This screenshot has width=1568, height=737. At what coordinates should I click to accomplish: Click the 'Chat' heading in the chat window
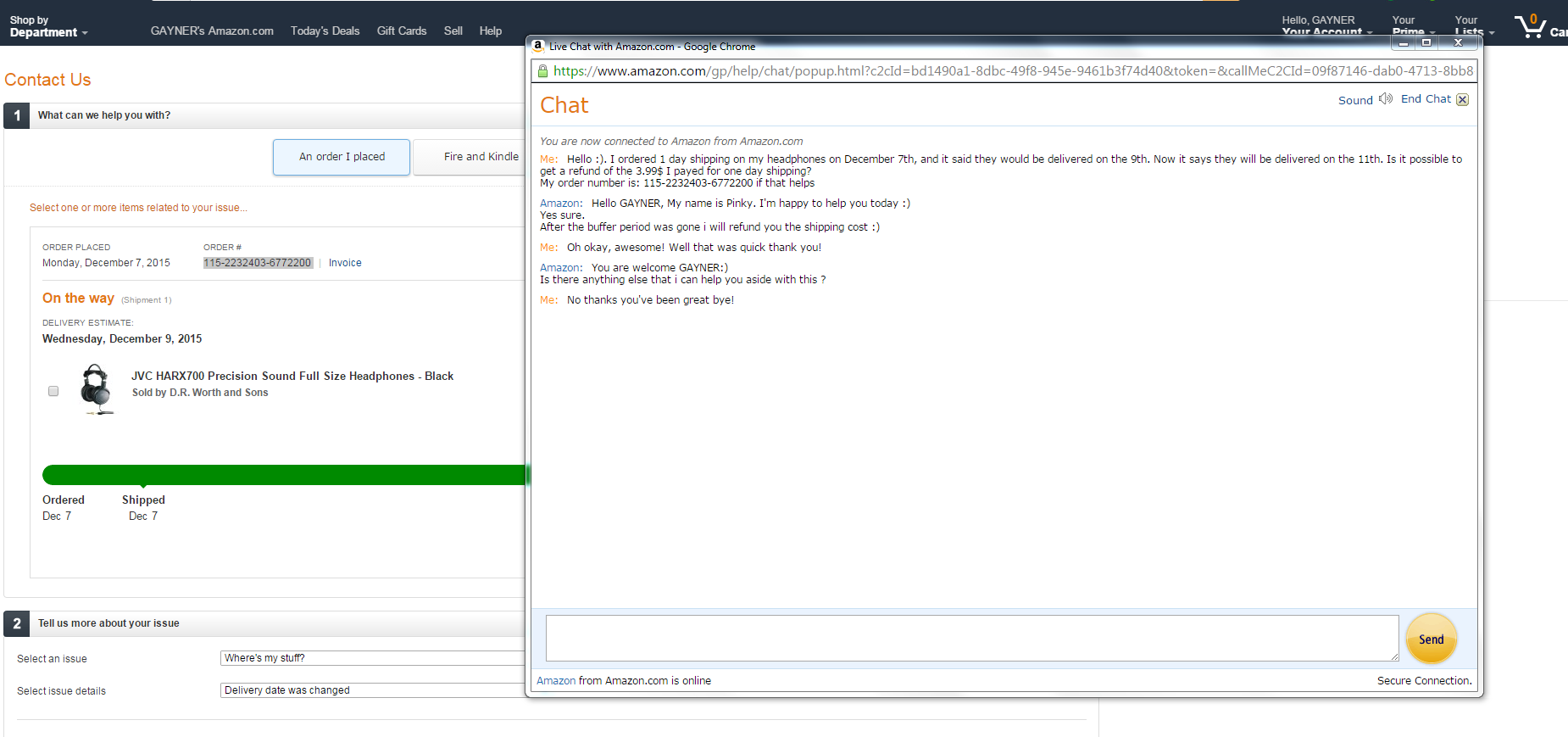pos(564,105)
